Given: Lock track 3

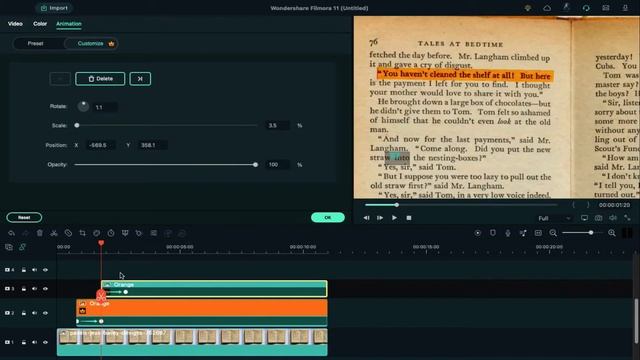Looking at the screenshot, I should tap(24, 289).
